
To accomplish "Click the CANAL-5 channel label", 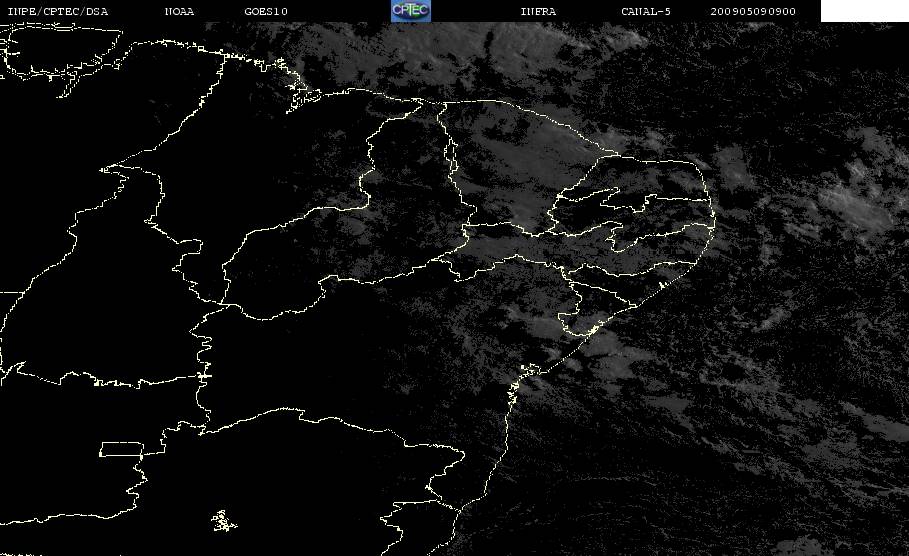I will tap(646, 12).
